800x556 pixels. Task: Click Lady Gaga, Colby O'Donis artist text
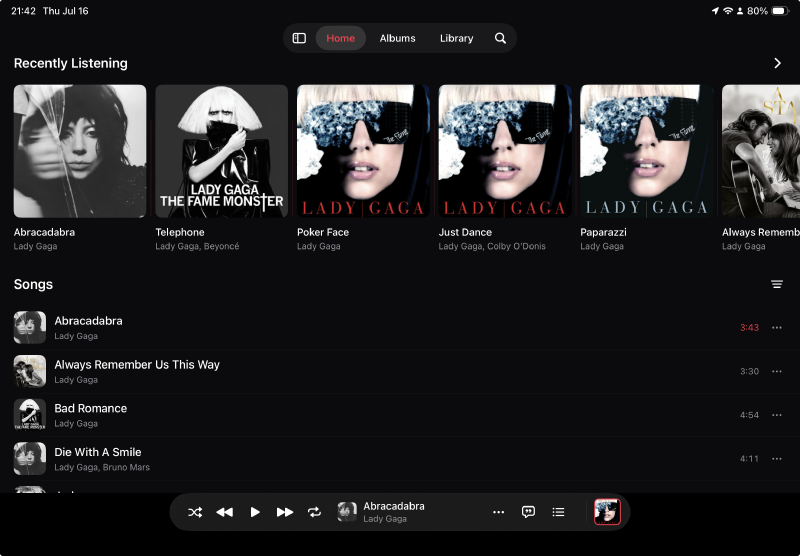[x=492, y=246]
